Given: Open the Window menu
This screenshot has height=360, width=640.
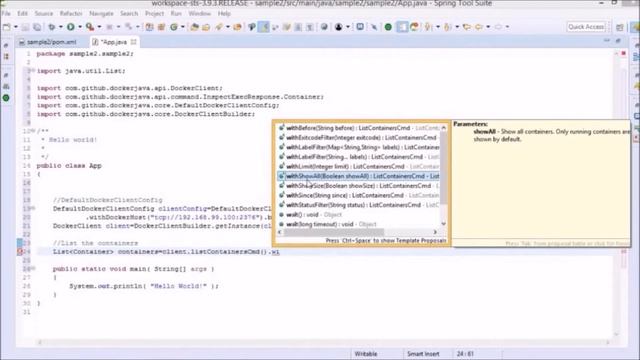Looking at the screenshot, I should [200, 13].
